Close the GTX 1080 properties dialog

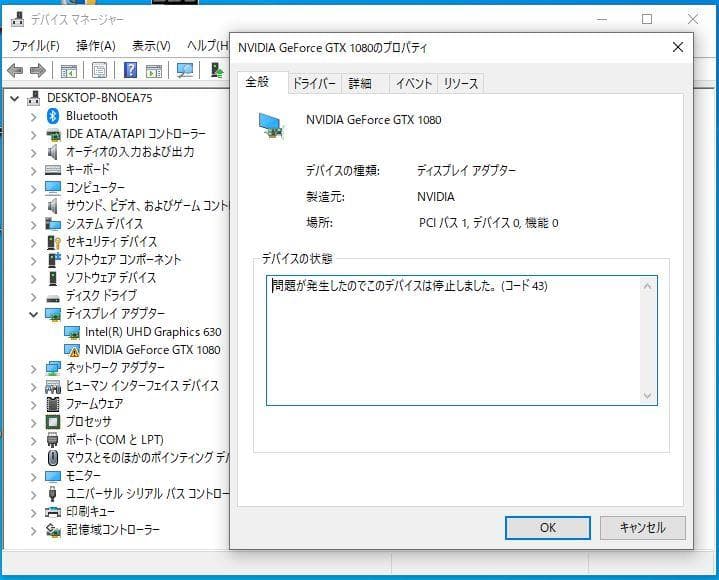pyautogui.click(x=677, y=47)
